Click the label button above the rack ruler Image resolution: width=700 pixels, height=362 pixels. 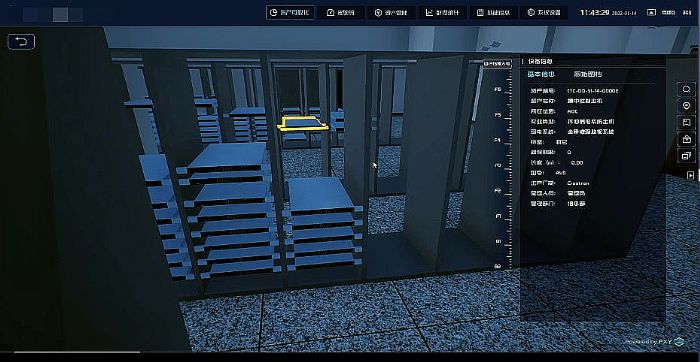click(497, 64)
